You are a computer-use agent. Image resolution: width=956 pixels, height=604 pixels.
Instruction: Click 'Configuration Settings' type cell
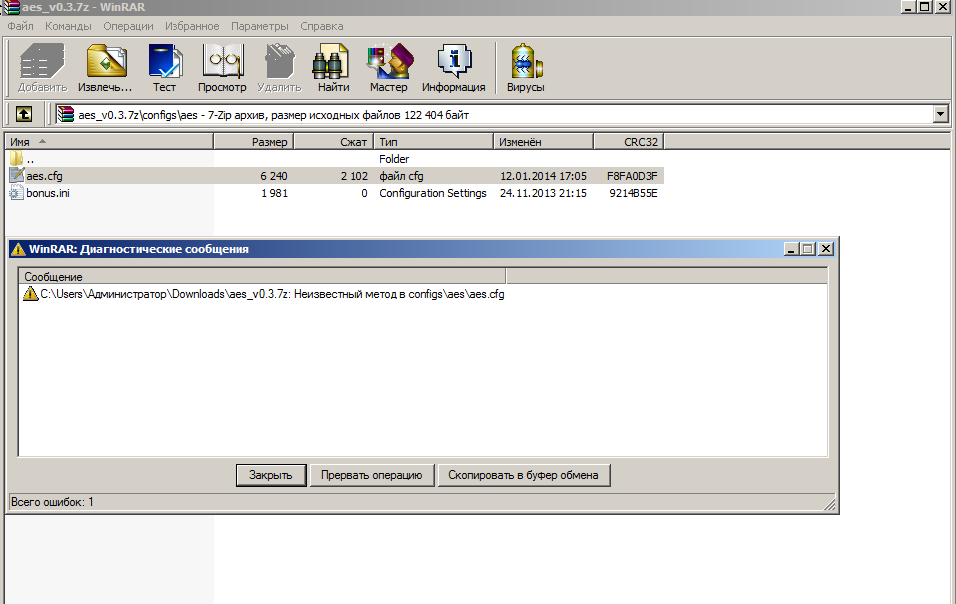[x=433, y=193]
